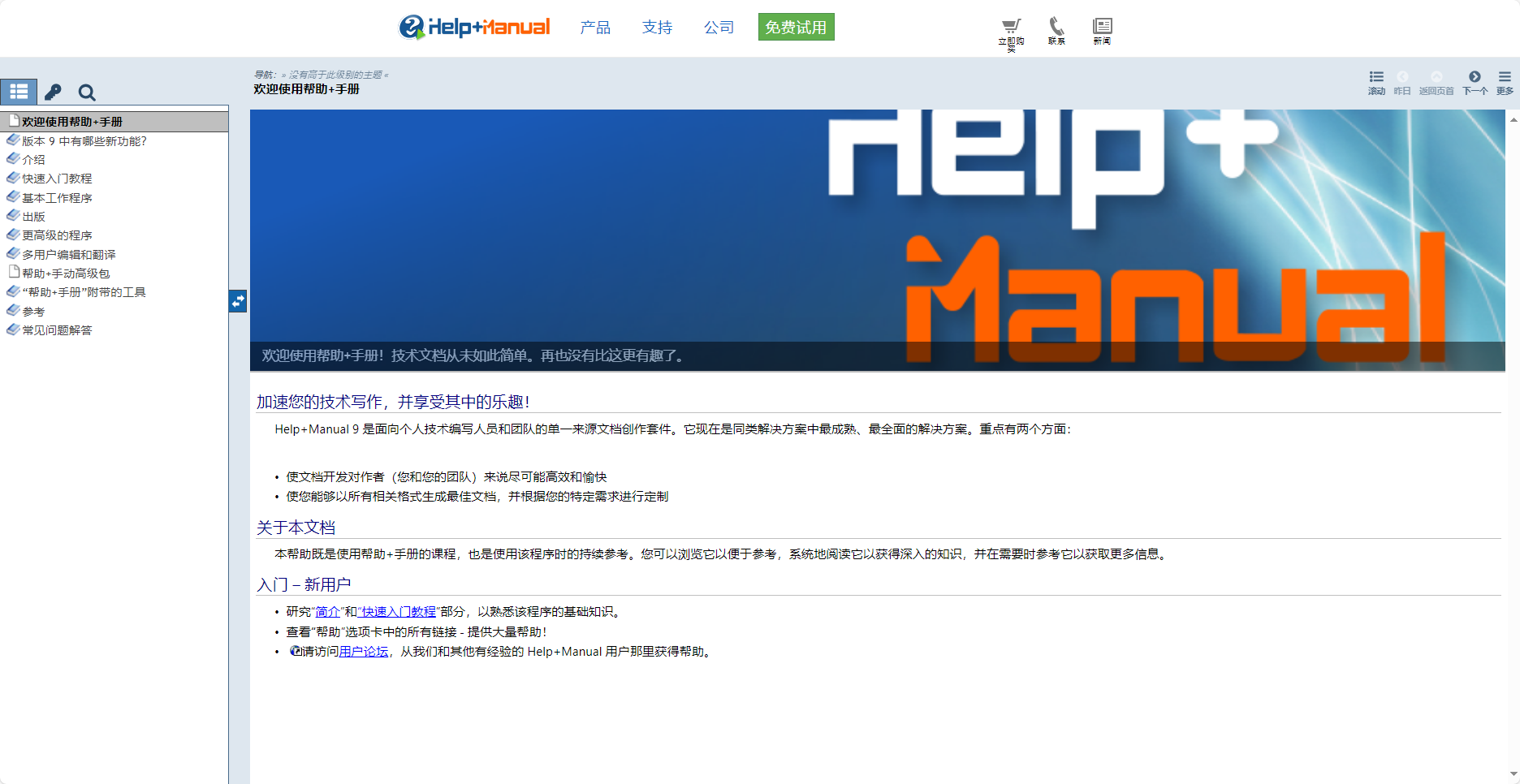The height and width of the screenshot is (784, 1520).
Task: Expand the book icon beside 常见问题解答
Action: click(13, 330)
